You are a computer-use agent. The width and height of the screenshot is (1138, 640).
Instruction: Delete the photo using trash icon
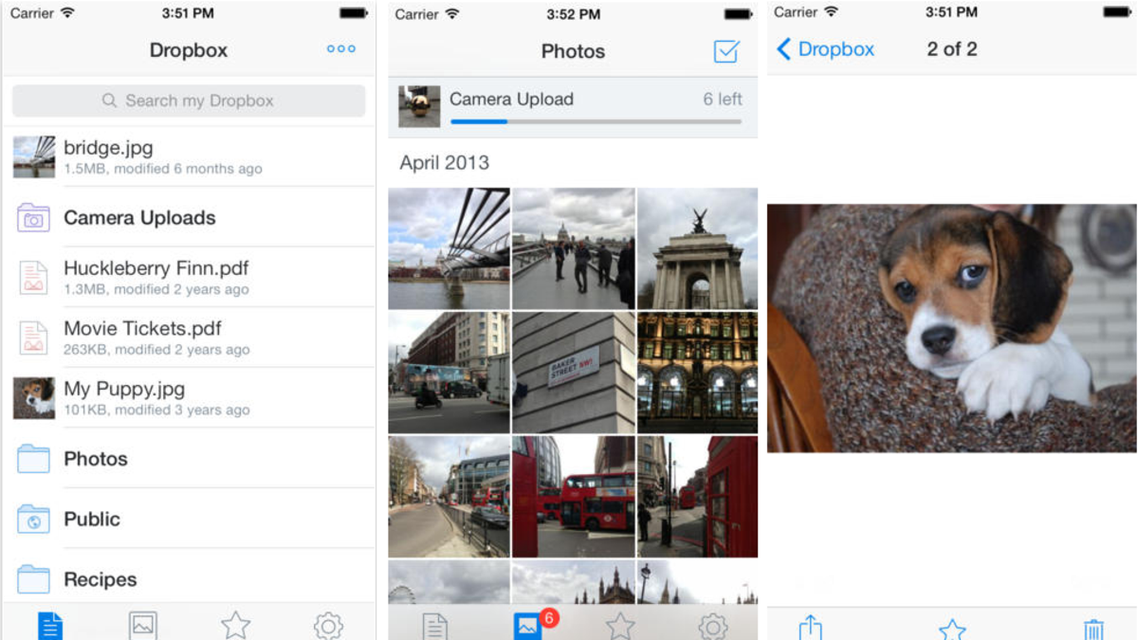click(x=1094, y=628)
